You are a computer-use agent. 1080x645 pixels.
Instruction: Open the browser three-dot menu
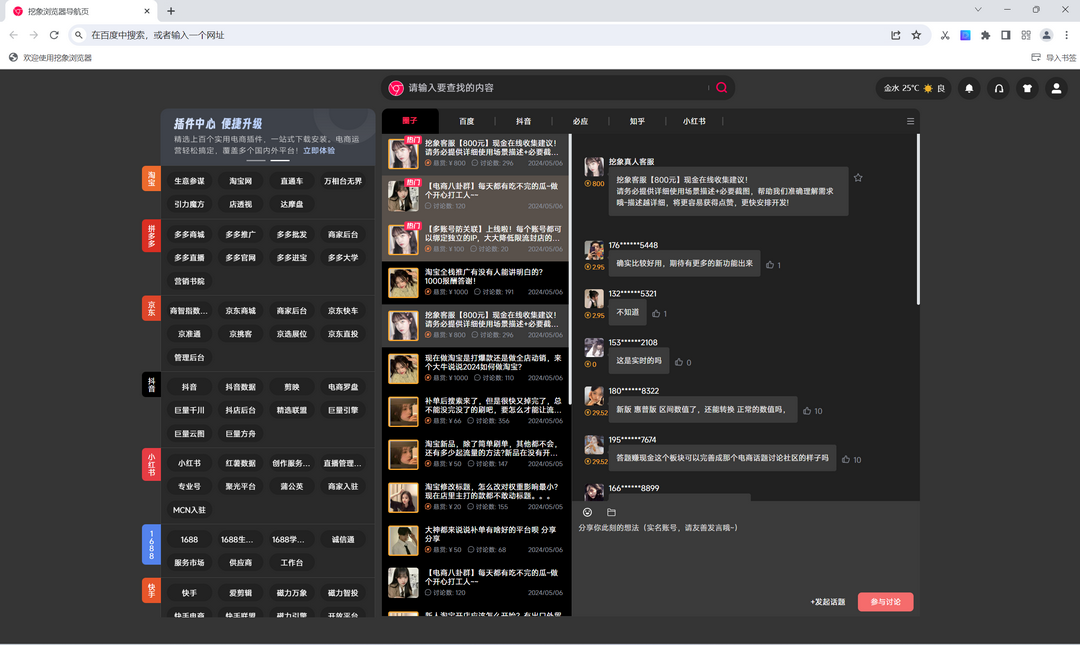[x=1067, y=34]
